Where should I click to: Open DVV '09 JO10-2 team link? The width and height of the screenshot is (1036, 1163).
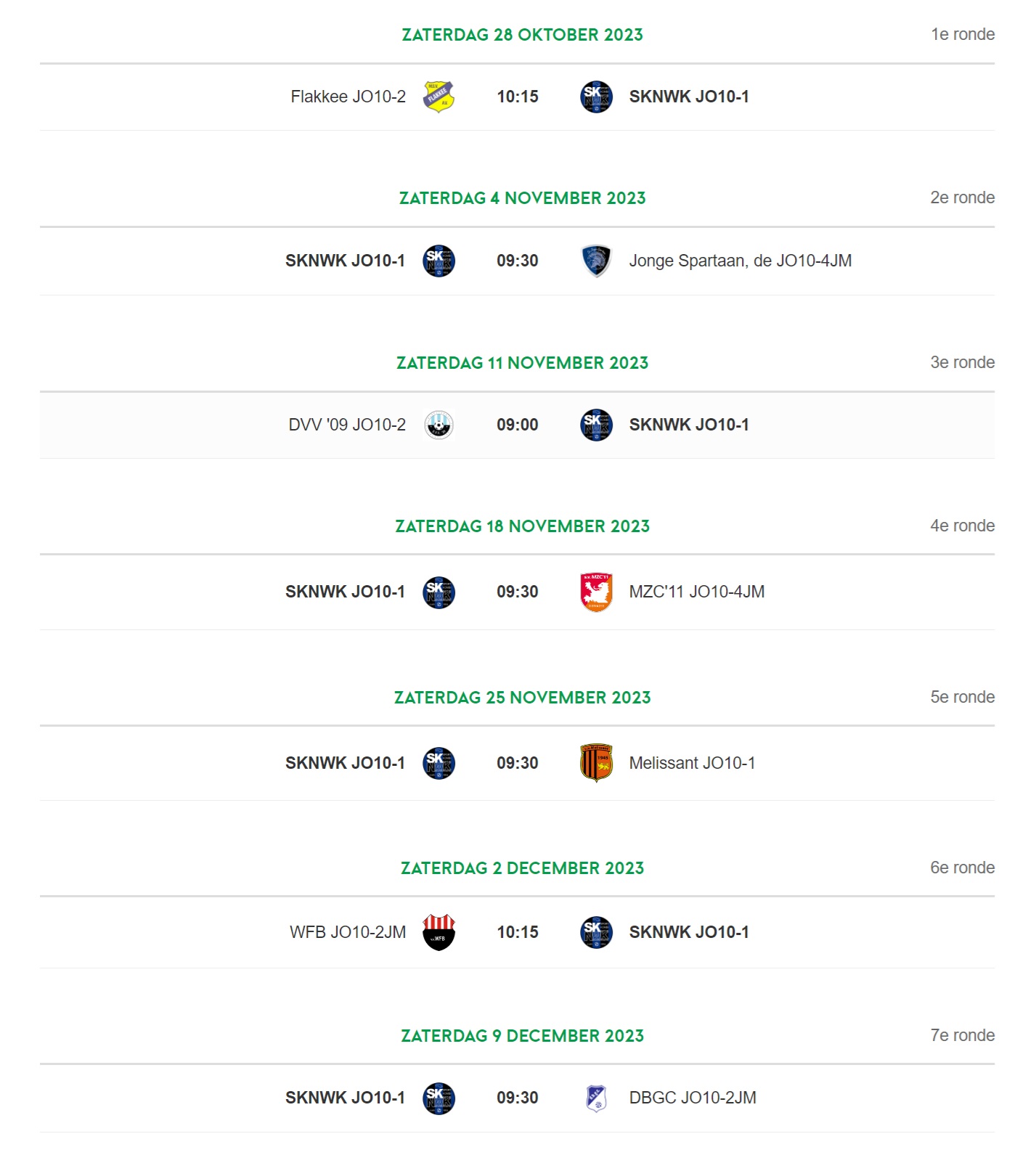(347, 425)
